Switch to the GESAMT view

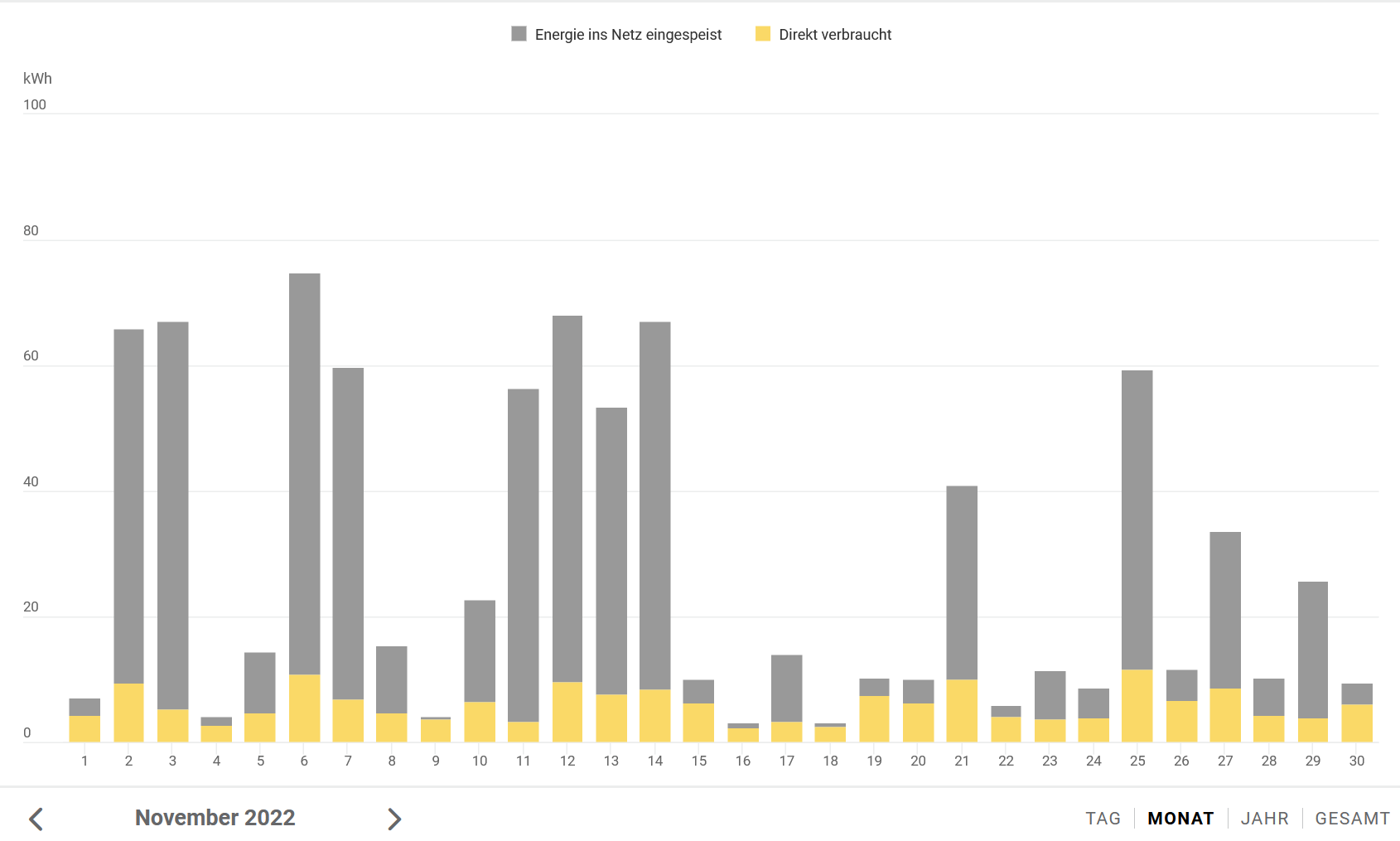[x=1352, y=819]
